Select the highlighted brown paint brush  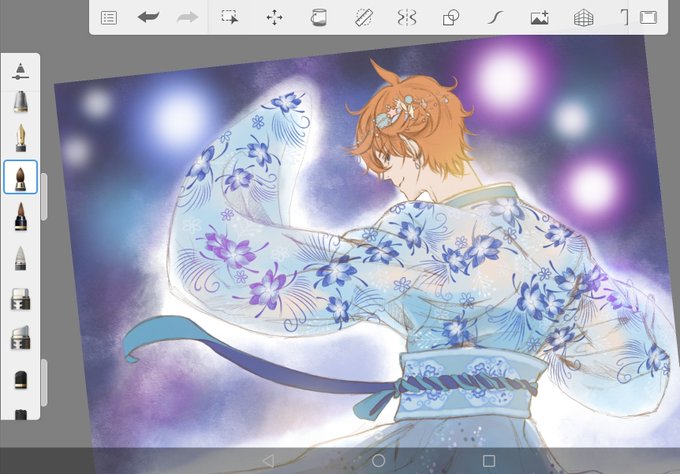coord(20,177)
